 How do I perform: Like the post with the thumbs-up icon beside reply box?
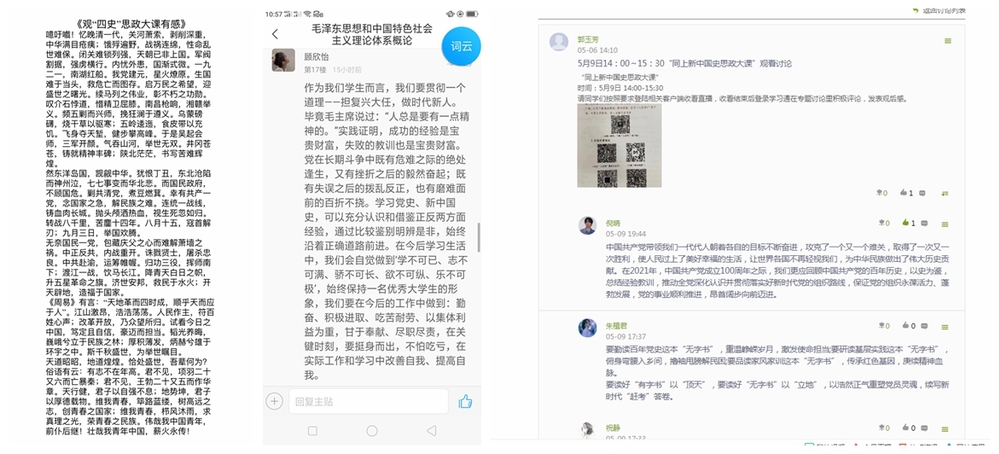[x=465, y=402]
